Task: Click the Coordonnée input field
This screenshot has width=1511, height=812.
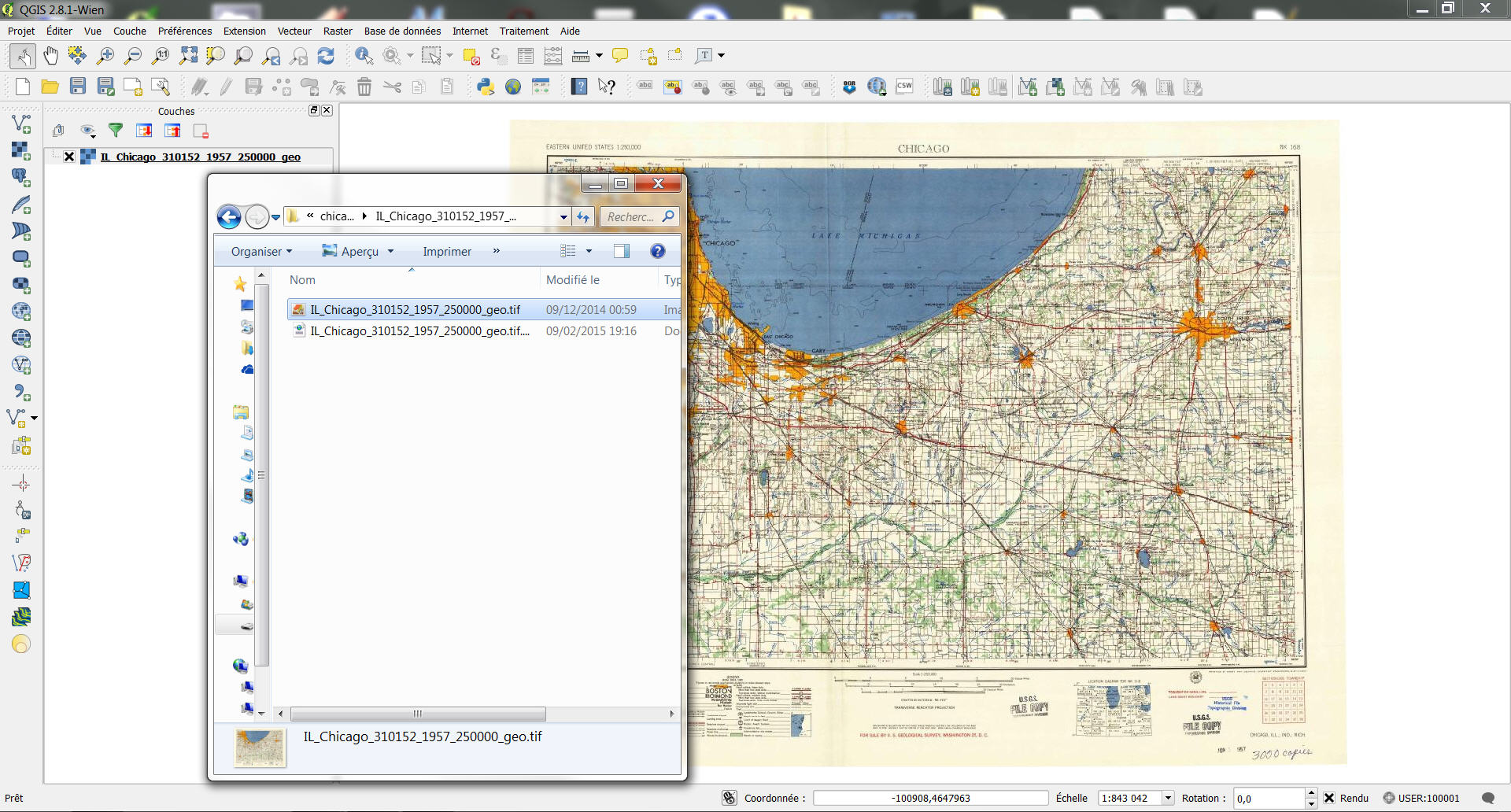Action: coord(930,798)
